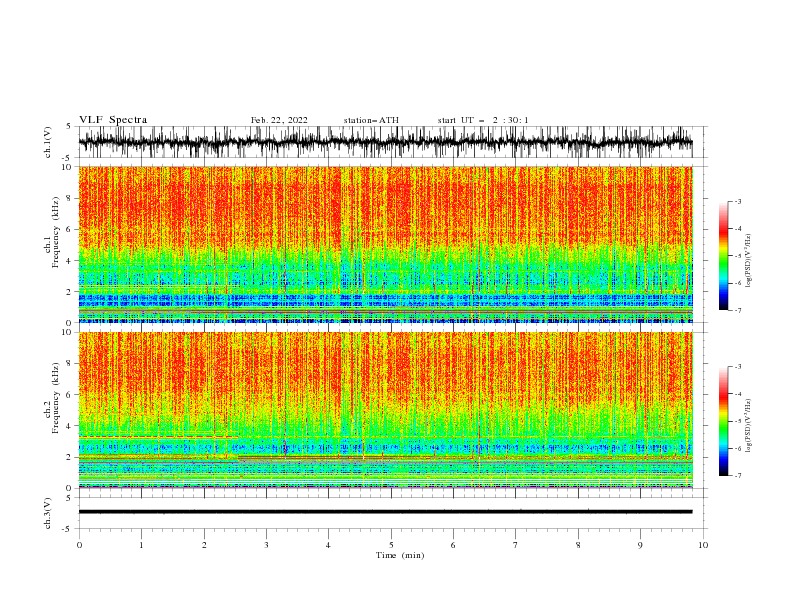Viewport: 792px width, 612px height.
Task: Click the "8" minute tick label on time axis
Action: [x=578, y=545]
